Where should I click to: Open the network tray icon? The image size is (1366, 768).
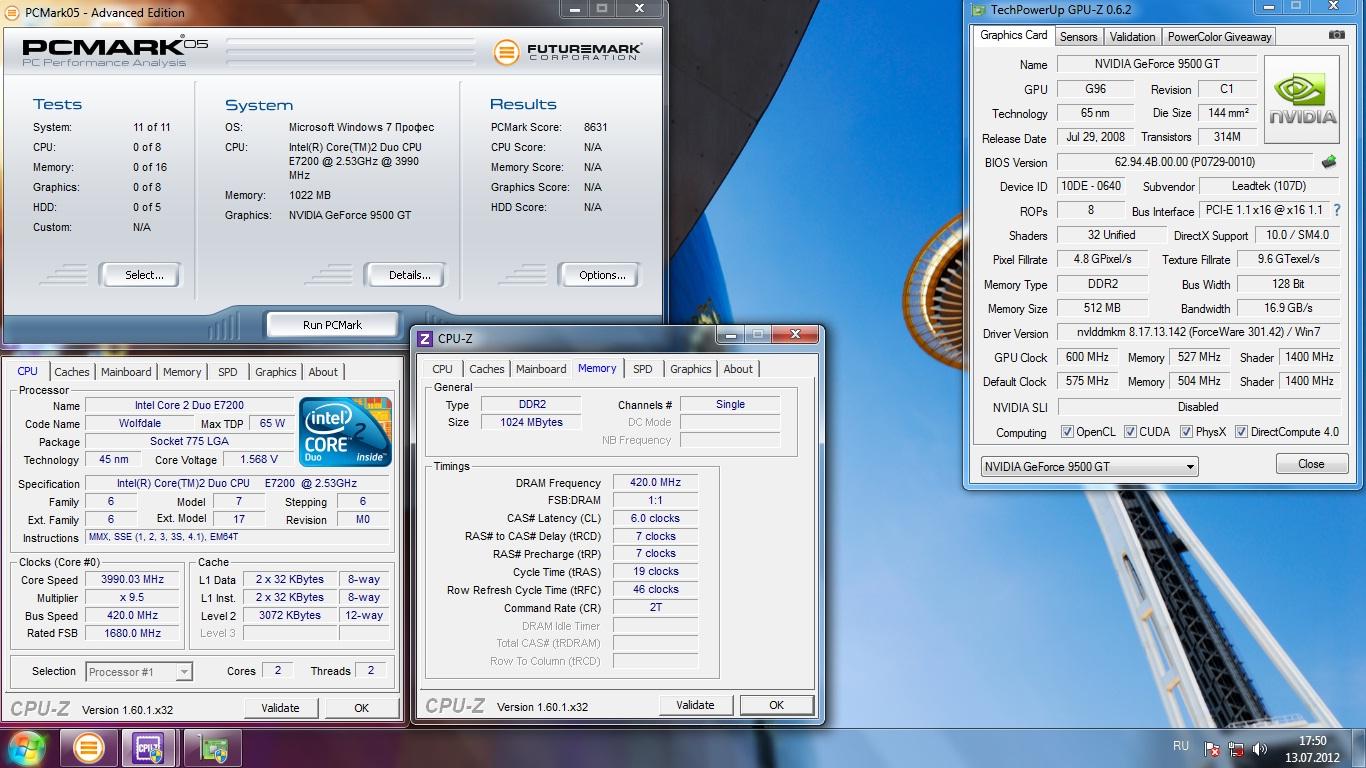pos(1236,748)
